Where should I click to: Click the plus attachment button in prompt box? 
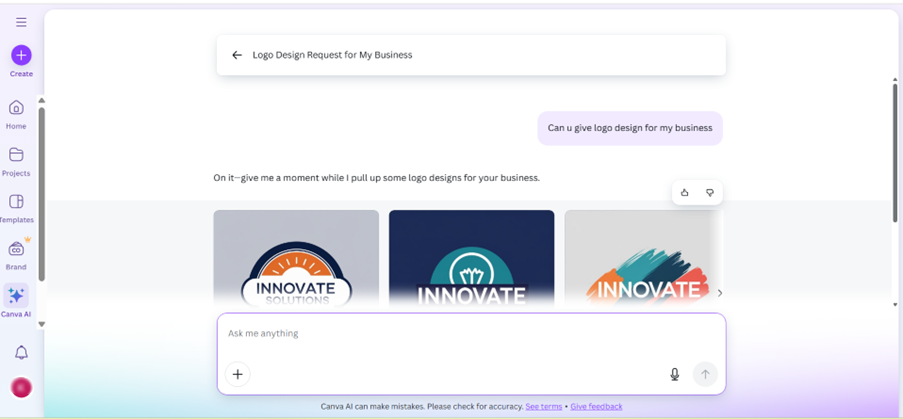click(237, 374)
